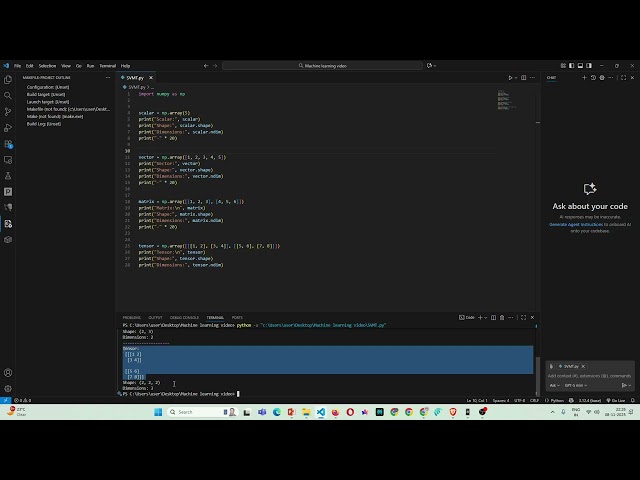Open the Copilot icon beside command center

(x=429, y=66)
